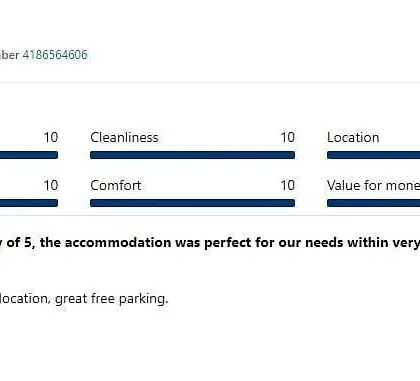Click the score 10 left of Cleanliness
This screenshot has width=420, height=381.
(51, 137)
